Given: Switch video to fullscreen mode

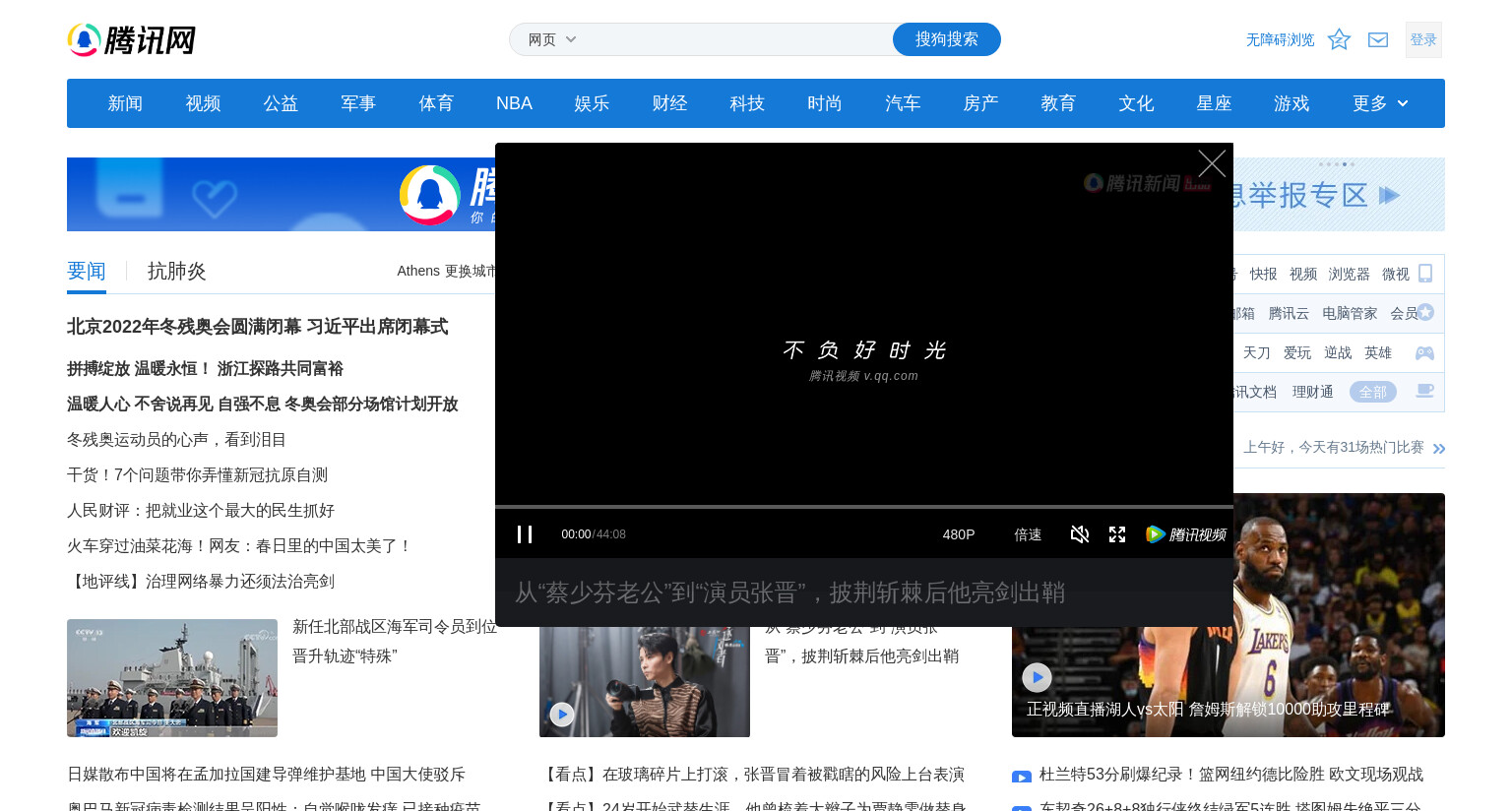Looking at the screenshot, I should pyautogui.click(x=1117, y=533).
